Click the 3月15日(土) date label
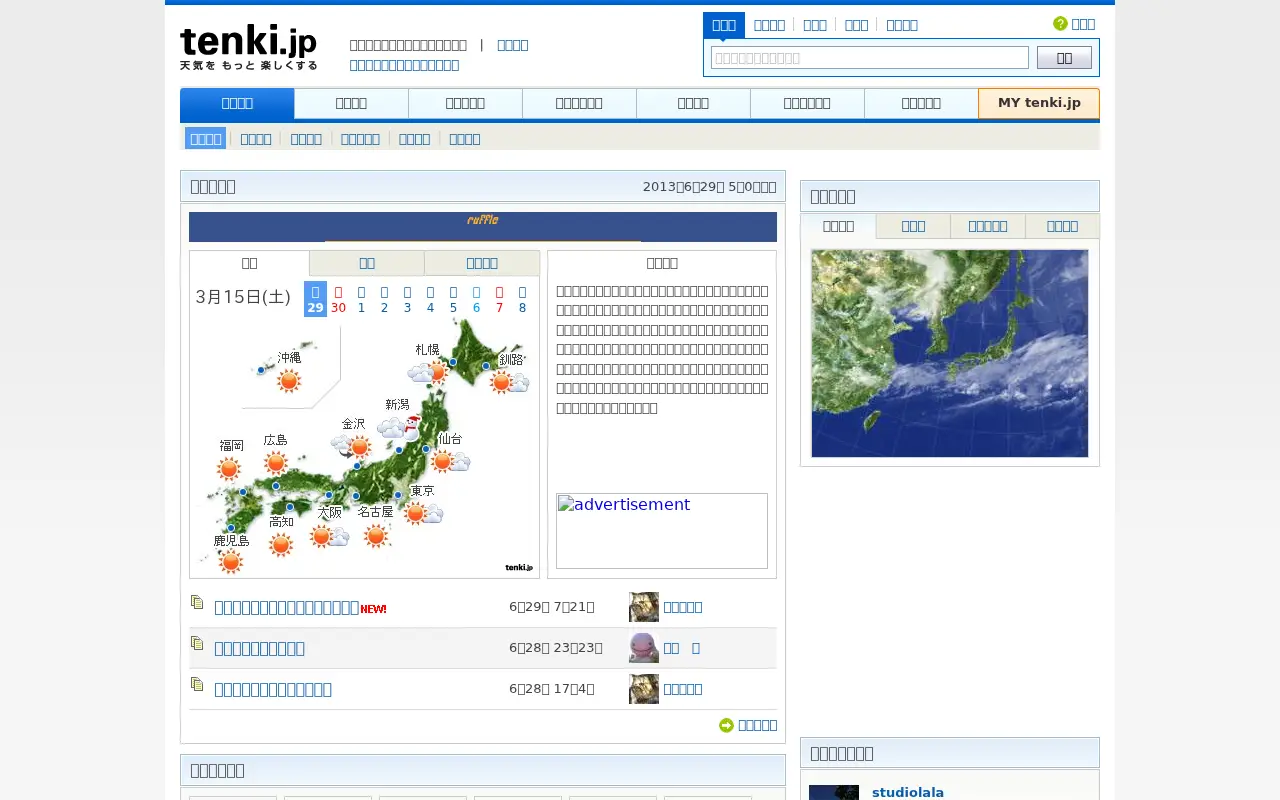Screen dimensions: 1280x800 243,297
